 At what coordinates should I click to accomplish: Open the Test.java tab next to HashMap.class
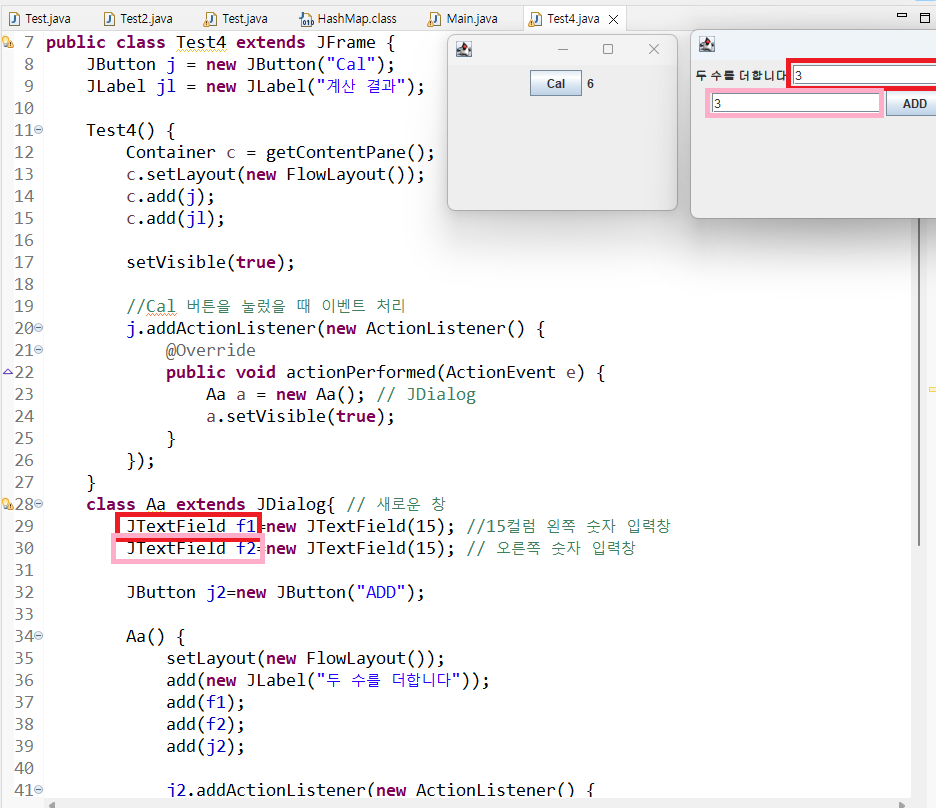tap(236, 19)
